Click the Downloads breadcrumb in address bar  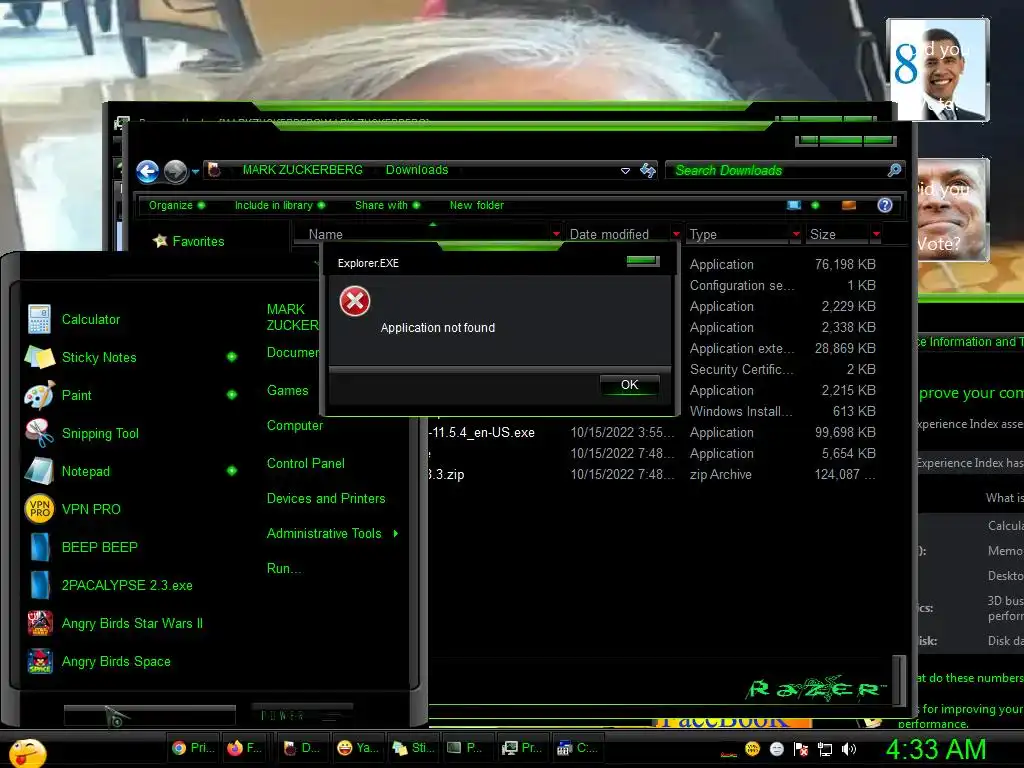tap(417, 170)
